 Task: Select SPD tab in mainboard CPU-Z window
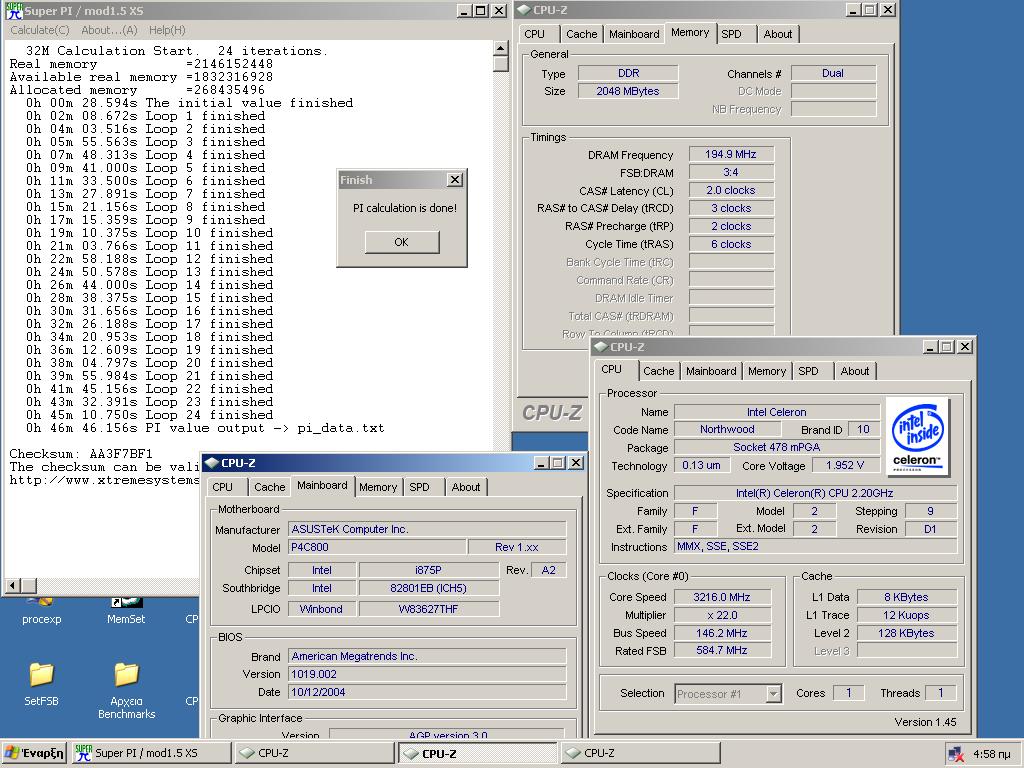pos(419,487)
